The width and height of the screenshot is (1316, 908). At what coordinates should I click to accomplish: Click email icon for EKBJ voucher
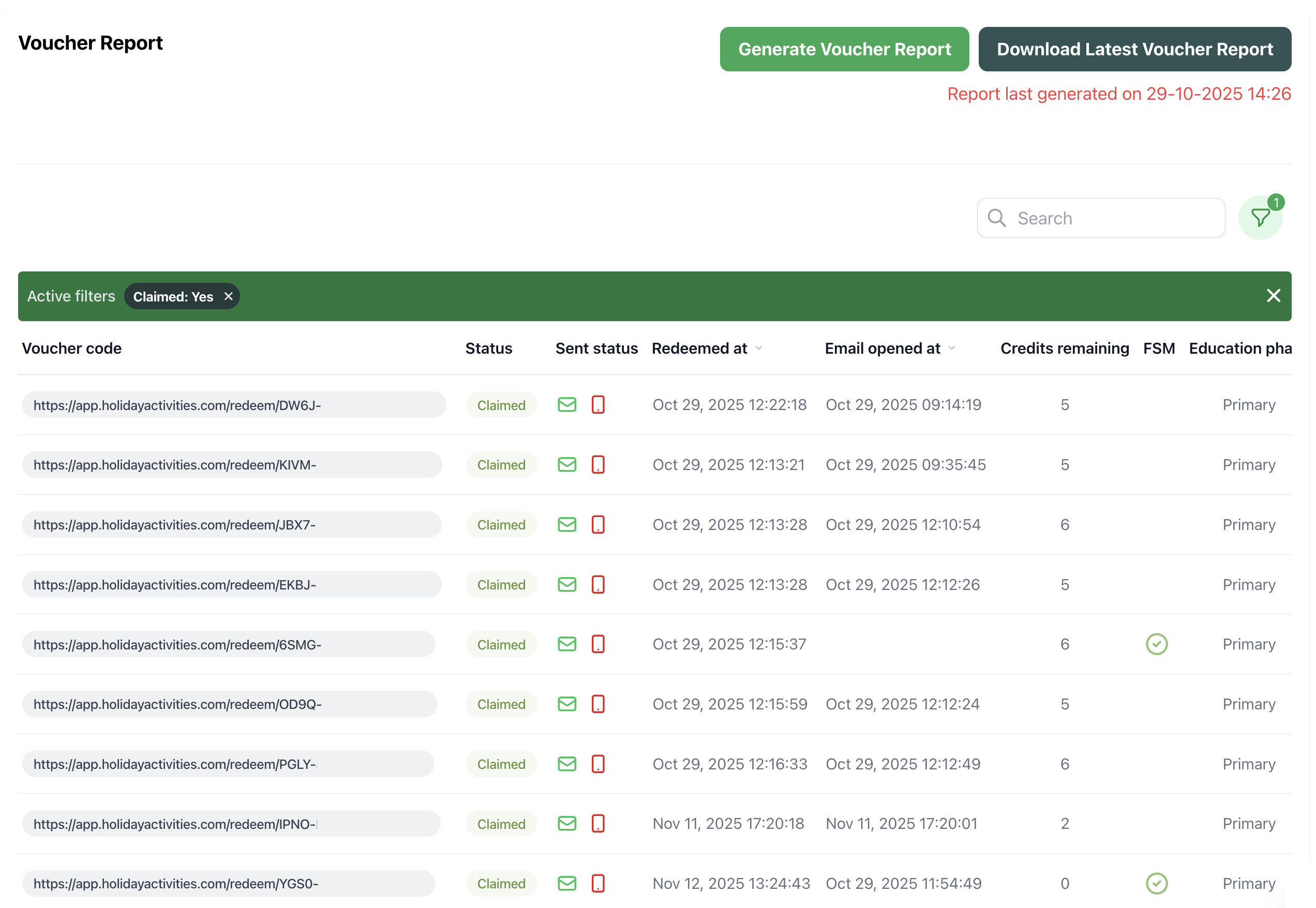566,584
